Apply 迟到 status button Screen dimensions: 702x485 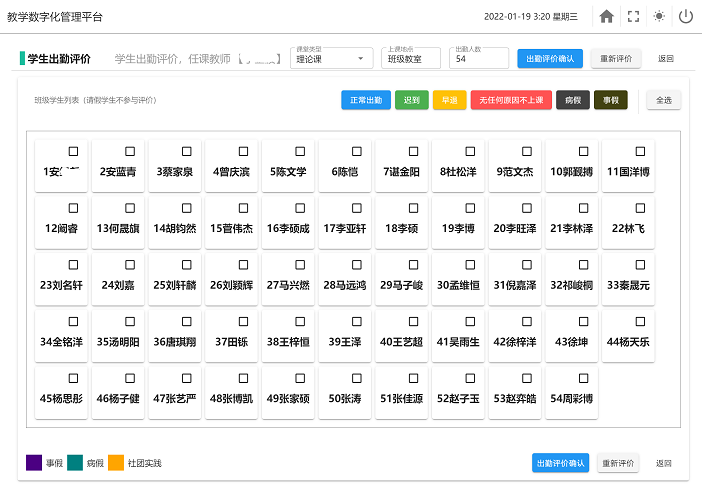point(412,100)
